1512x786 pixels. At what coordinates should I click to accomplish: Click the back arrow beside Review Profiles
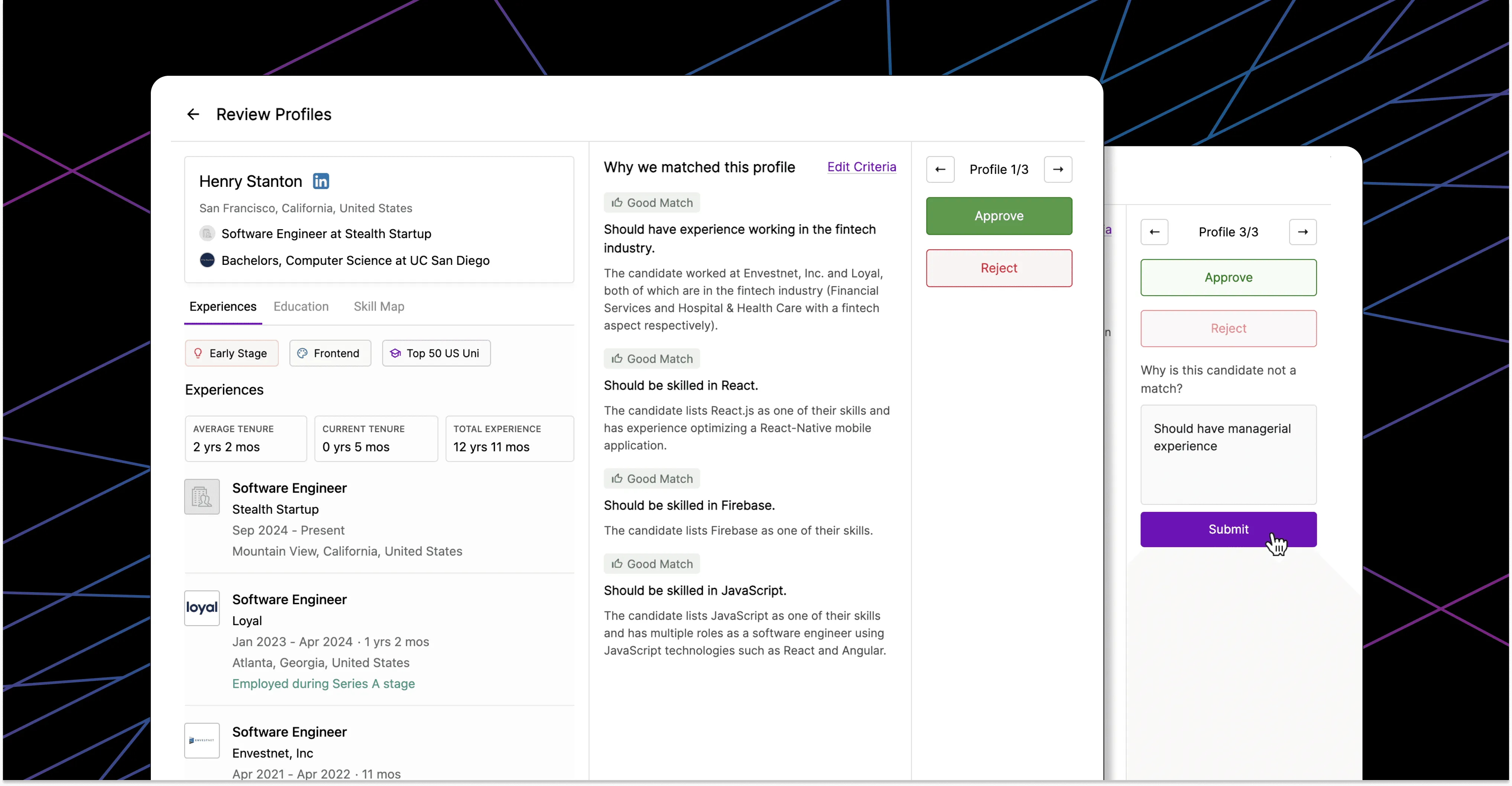(193, 114)
